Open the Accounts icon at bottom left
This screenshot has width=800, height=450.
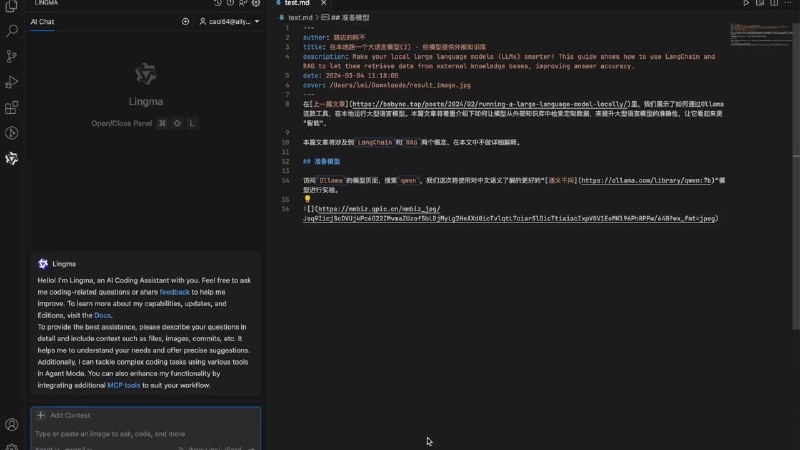[12, 425]
